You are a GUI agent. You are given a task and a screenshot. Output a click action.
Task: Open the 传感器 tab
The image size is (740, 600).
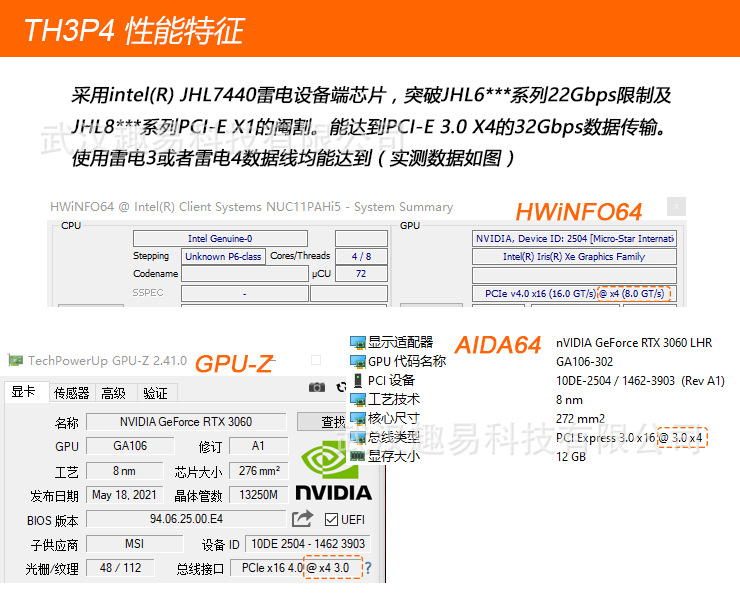pos(72,393)
